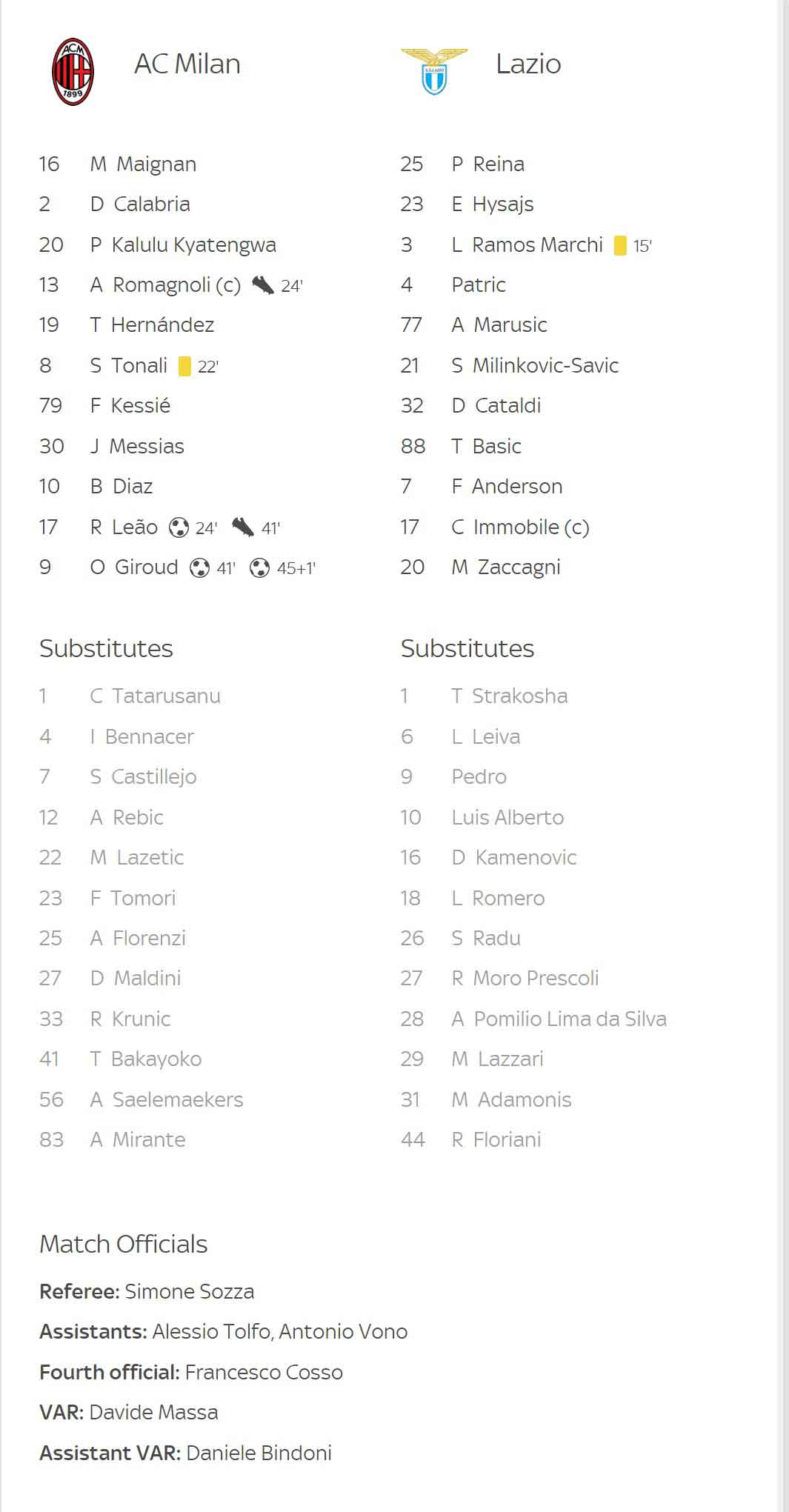Screen dimensions: 789x1512
Task: Click the AC Milan Substitutes heading
Action: coord(106,648)
